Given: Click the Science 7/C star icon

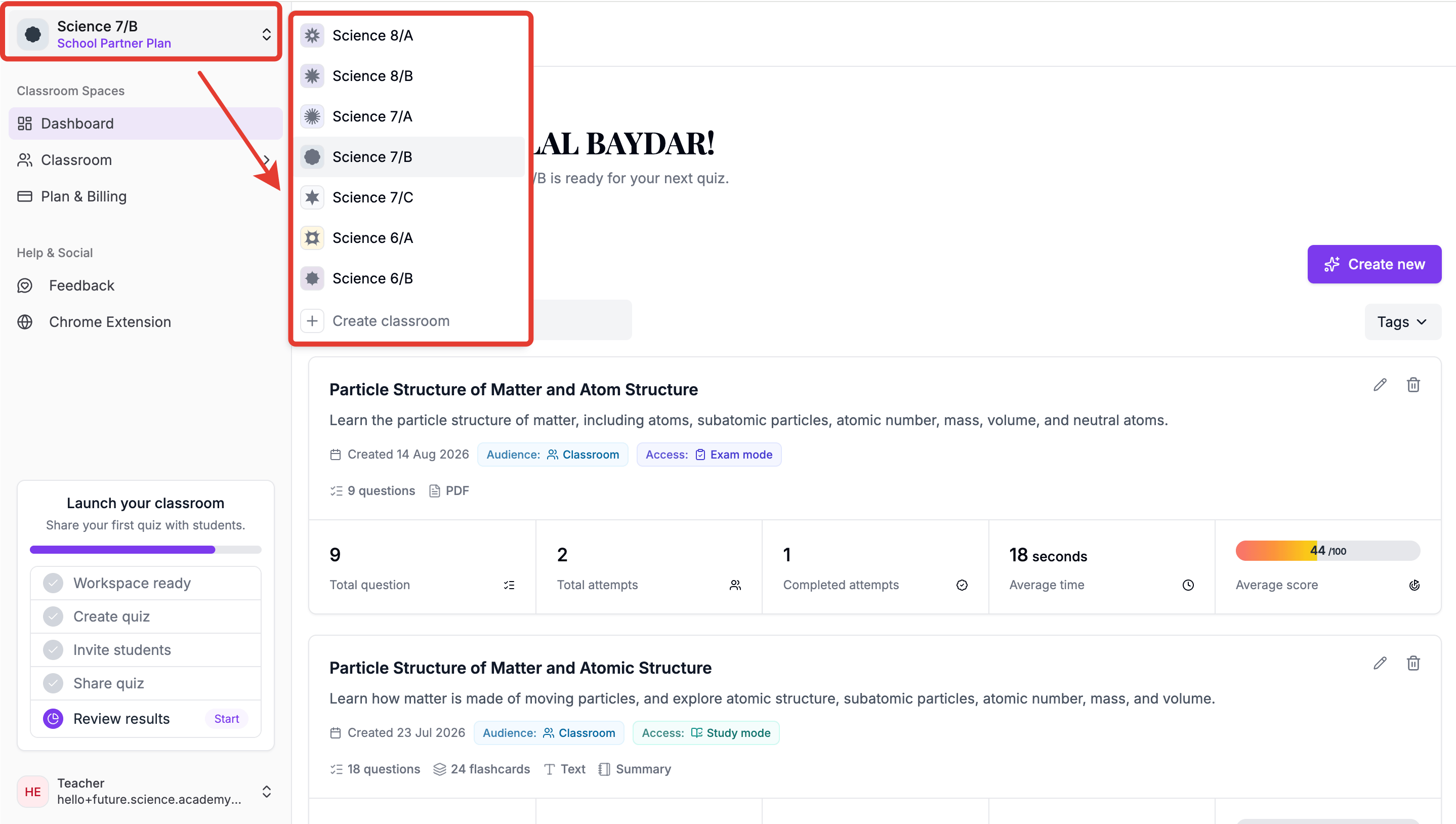Looking at the screenshot, I should tap(312, 197).
